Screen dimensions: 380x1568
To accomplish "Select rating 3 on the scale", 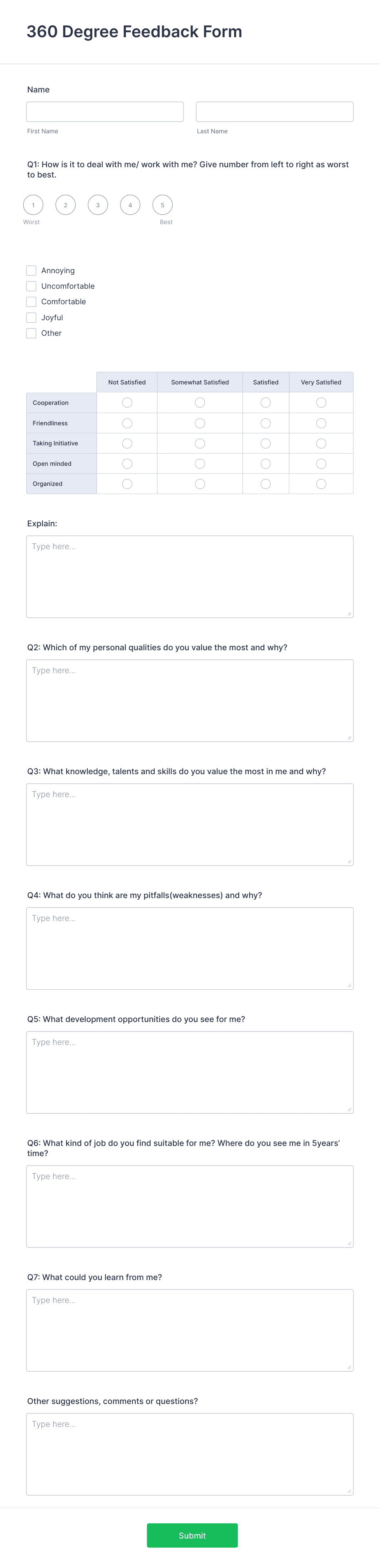I will pyautogui.click(x=98, y=205).
